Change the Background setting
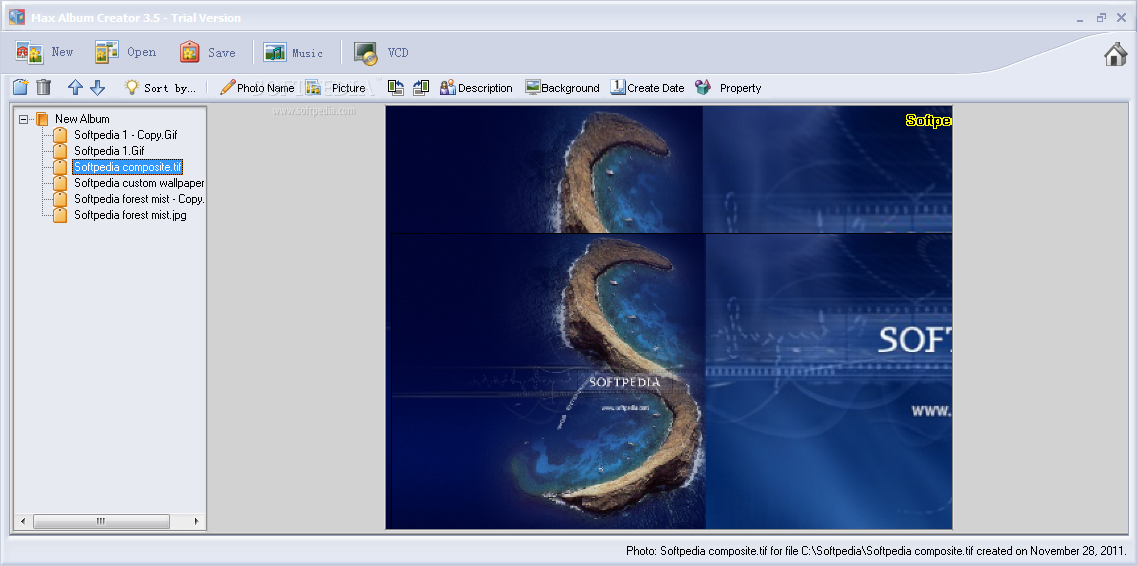Image resolution: width=1138 pixels, height=566 pixels. tap(562, 88)
